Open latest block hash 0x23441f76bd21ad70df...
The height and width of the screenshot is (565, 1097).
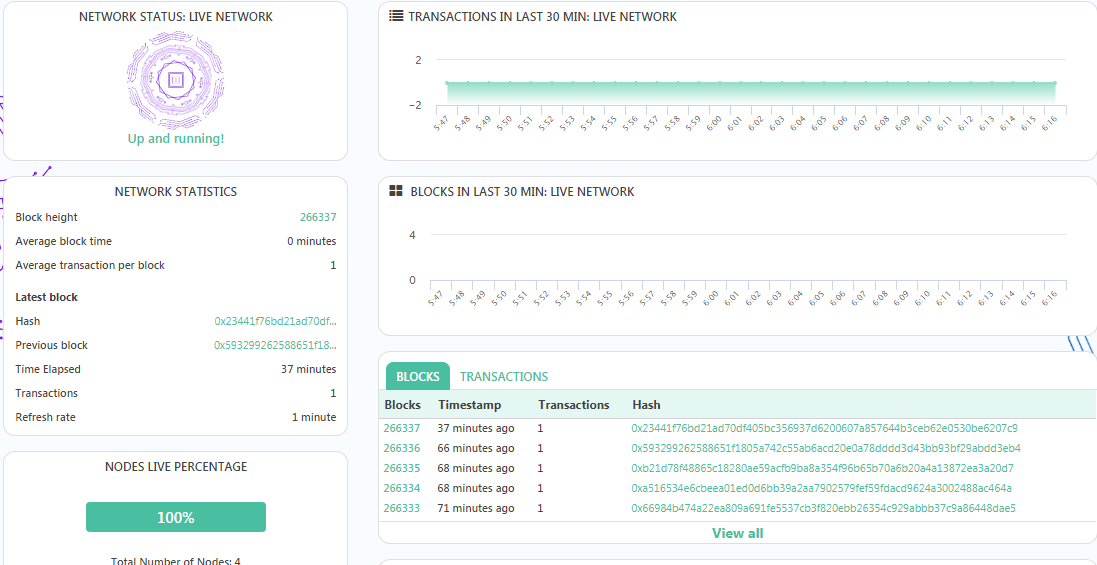[x=275, y=321]
